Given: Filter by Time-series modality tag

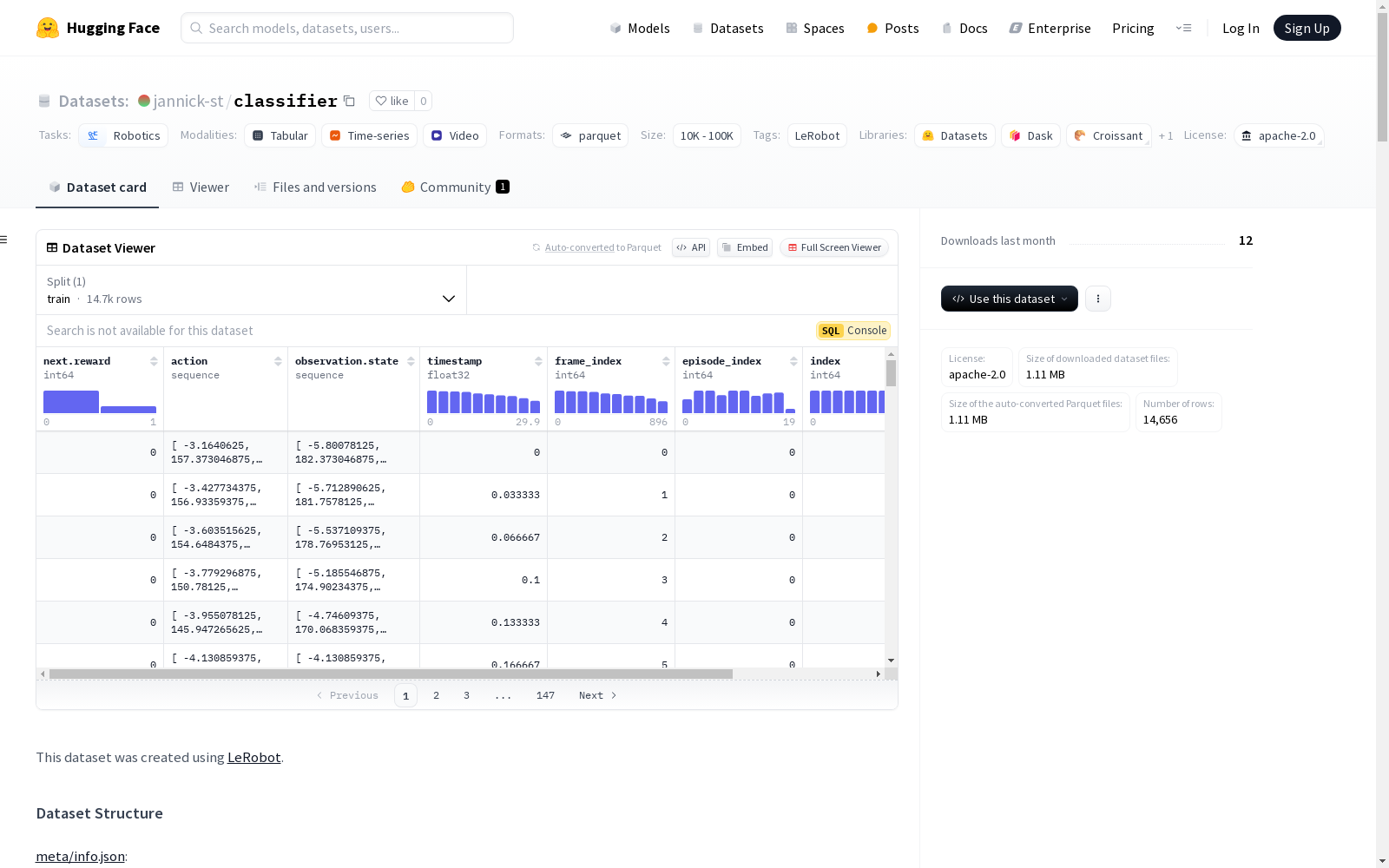Looking at the screenshot, I should pos(369,135).
